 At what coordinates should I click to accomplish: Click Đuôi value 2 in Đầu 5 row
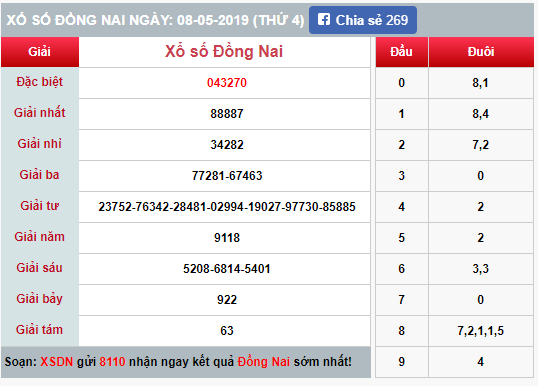pos(481,238)
